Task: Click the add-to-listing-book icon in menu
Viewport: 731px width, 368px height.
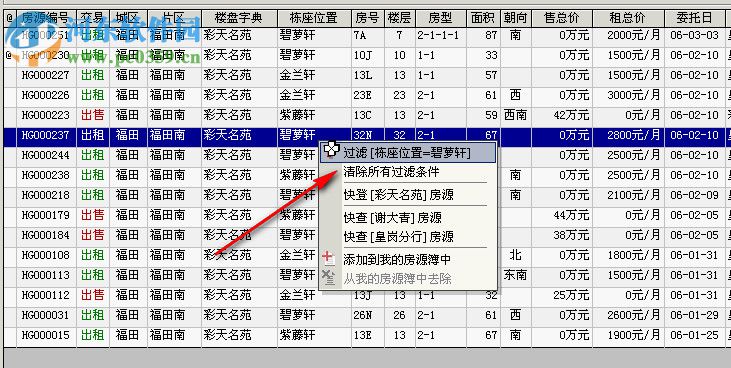Action: tap(329, 258)
